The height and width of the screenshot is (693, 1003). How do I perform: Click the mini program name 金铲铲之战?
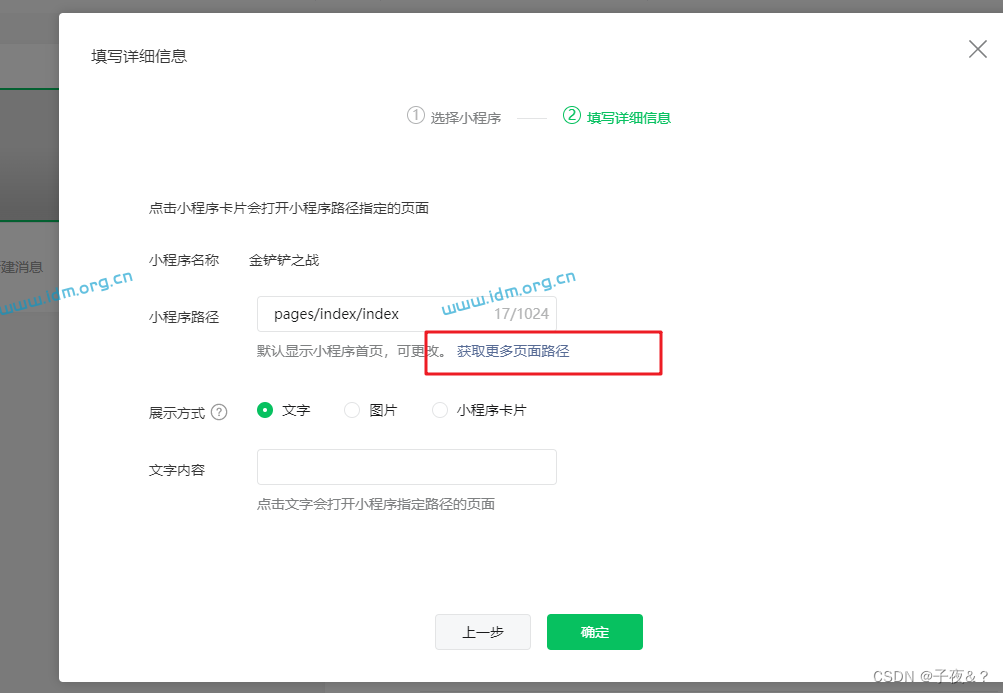click(x=284, y=260)
